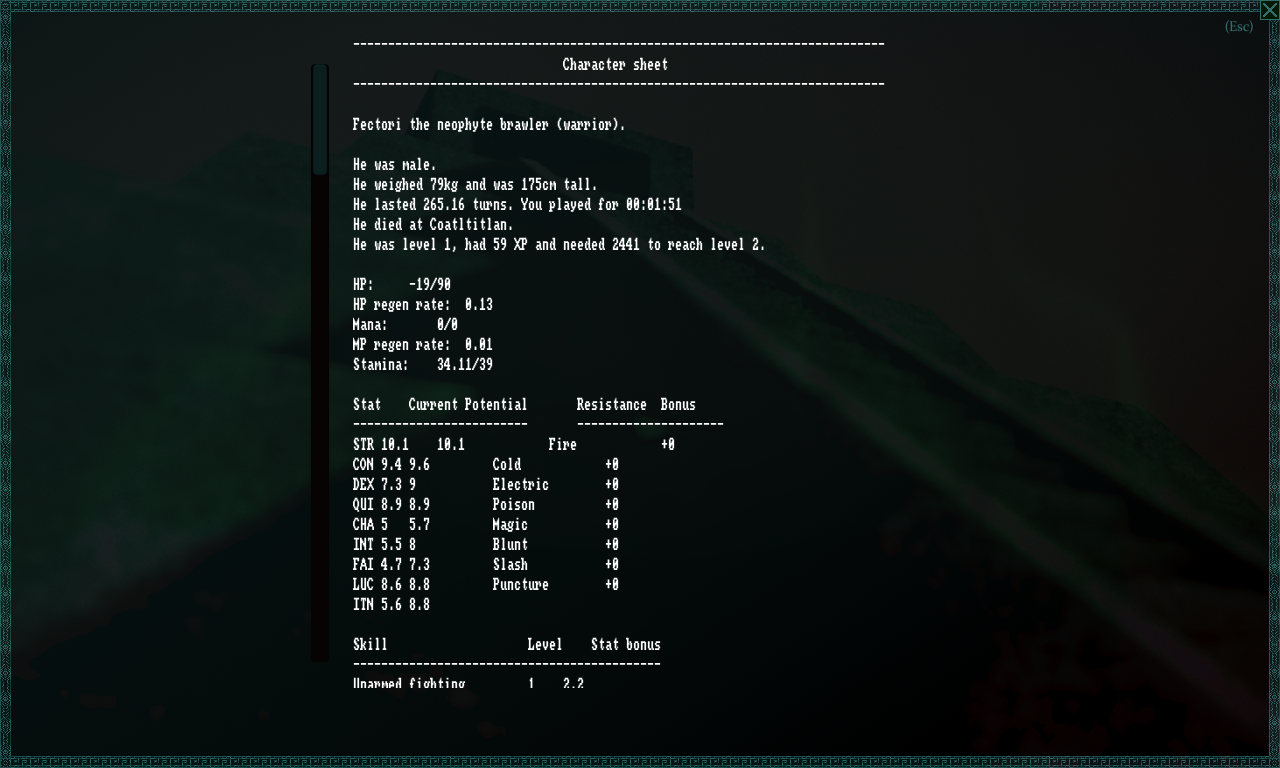This screenshot has height=768, width=1280.
Task: Click the ITN stat row
Action: click(x=391, y=604)
